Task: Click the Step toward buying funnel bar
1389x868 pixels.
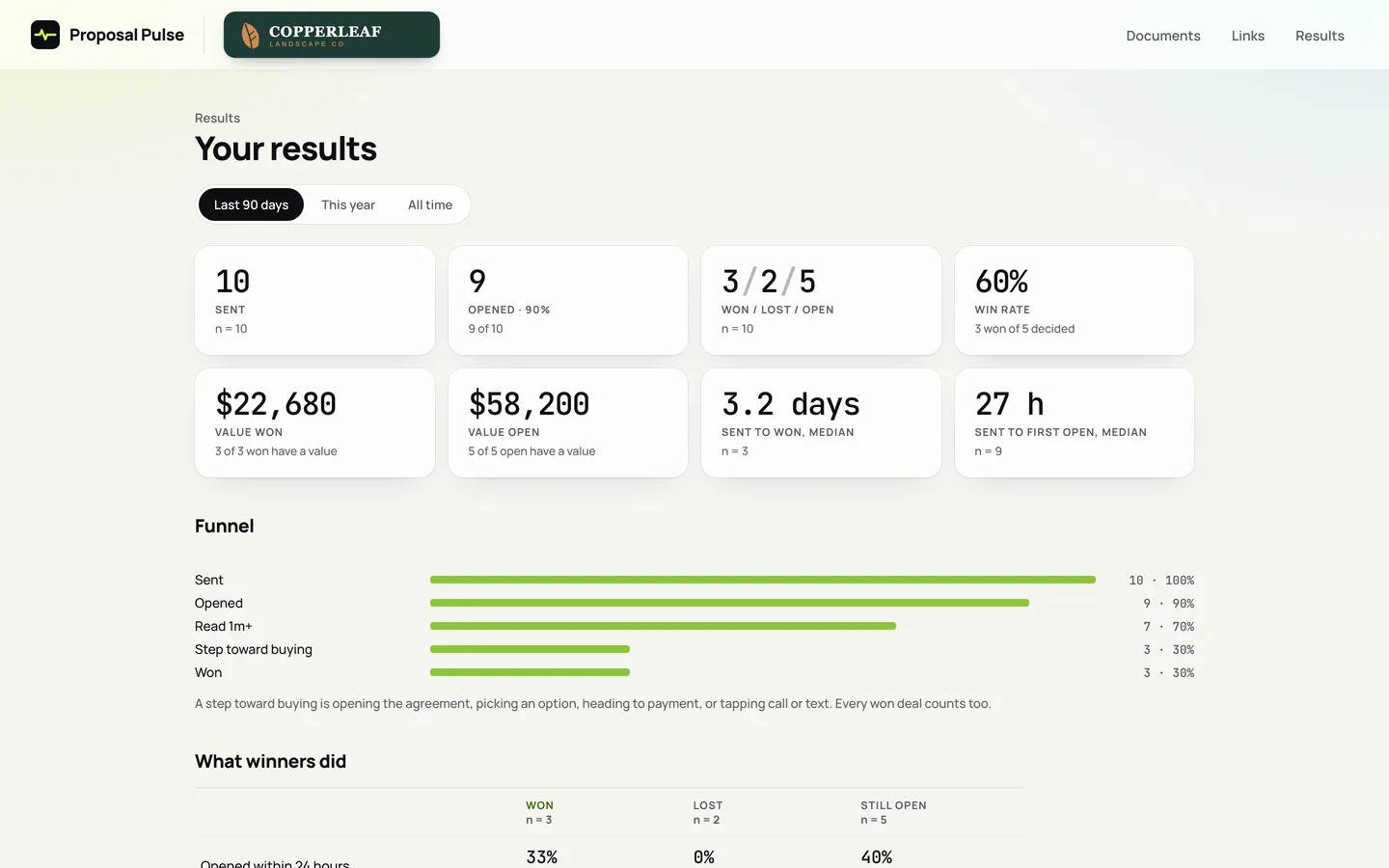Action: pos(530,649)
